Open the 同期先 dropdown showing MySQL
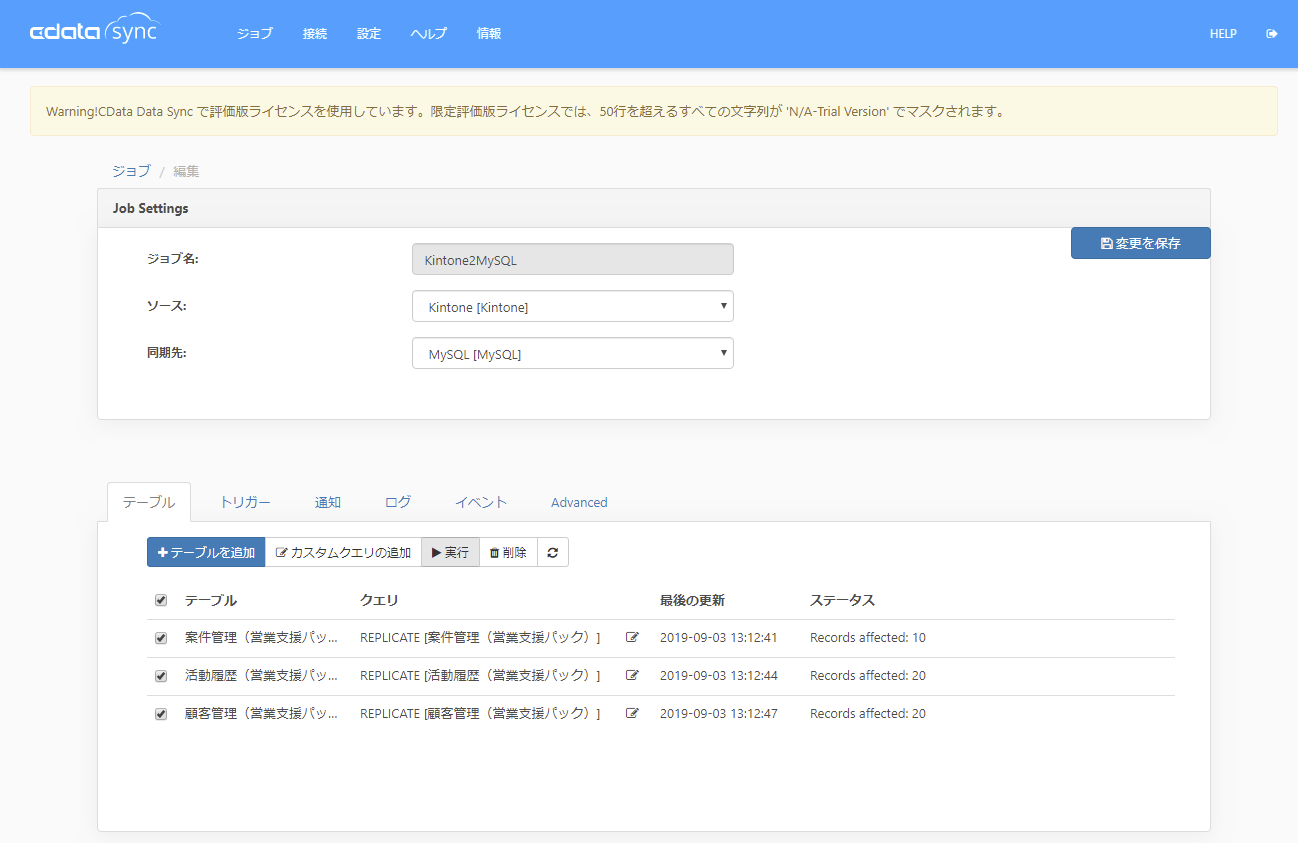The height and width of the screenshot is (843, 1298). point(573,353)
